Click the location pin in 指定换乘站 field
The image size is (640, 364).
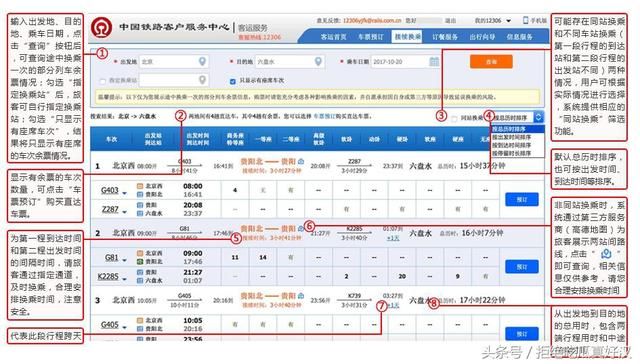202,80
